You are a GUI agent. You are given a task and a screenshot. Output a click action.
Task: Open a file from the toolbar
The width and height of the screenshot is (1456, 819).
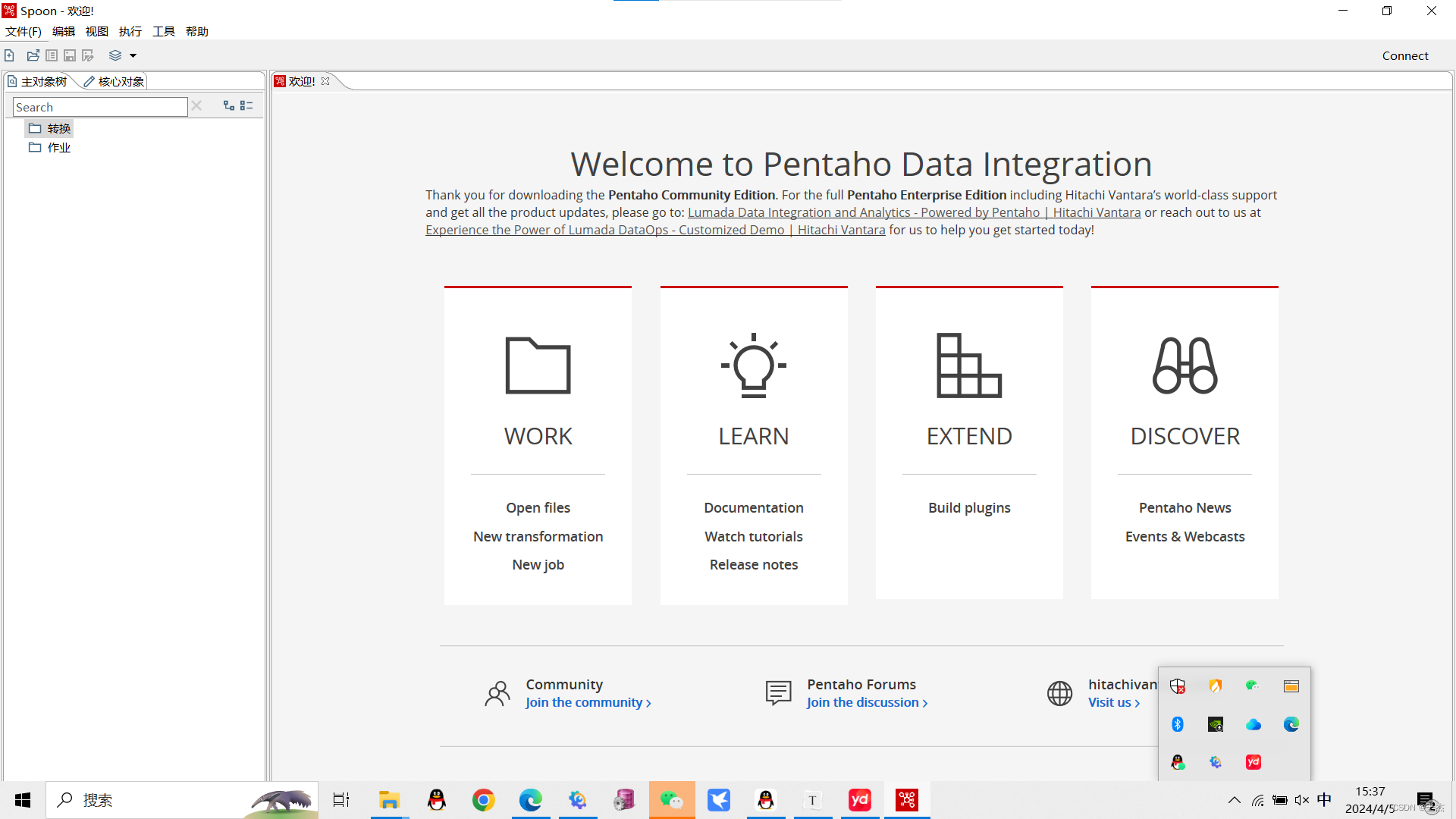pyautogui.click(x=33, y=55)
